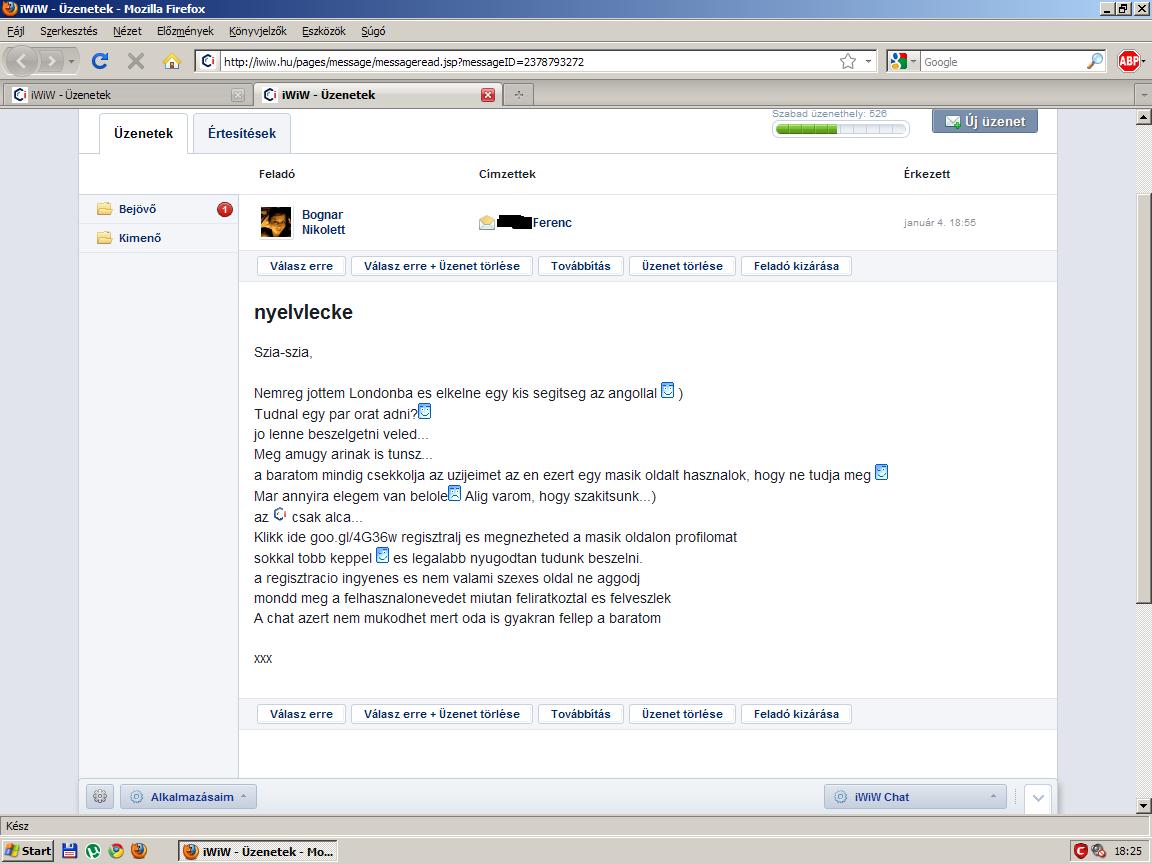
Task: Expand the Alkalmazásaim menu
Action: click(189, 796)
